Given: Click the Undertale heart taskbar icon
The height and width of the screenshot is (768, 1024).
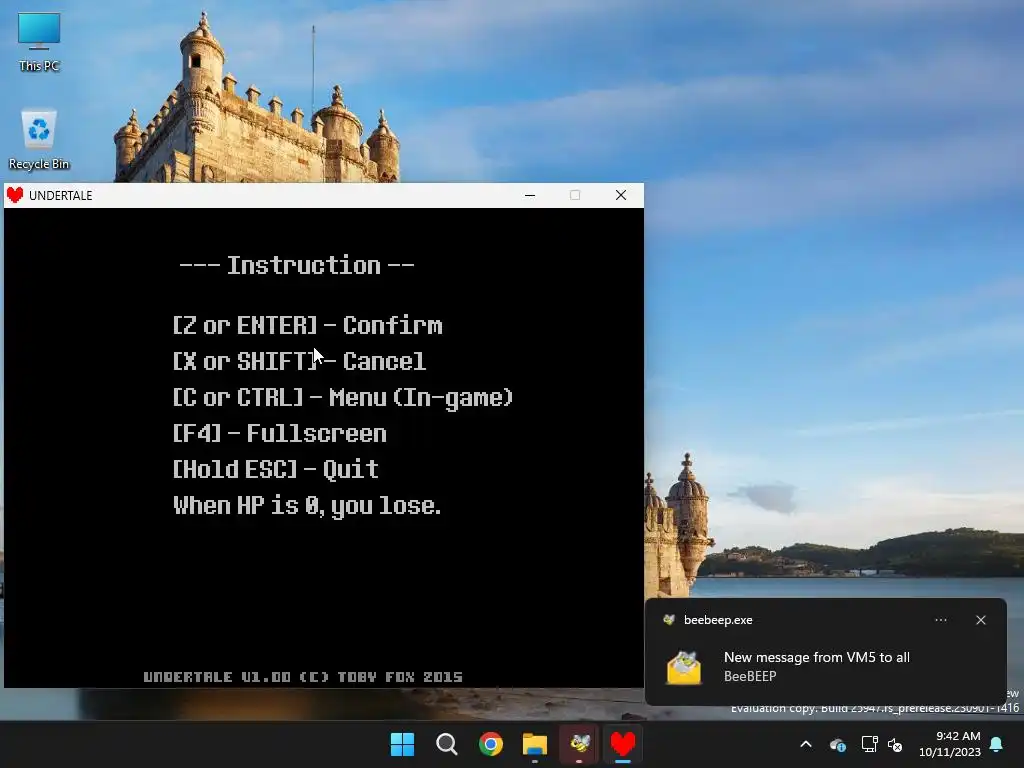Looking at the screenshot, I should click(x=623, y=744).
